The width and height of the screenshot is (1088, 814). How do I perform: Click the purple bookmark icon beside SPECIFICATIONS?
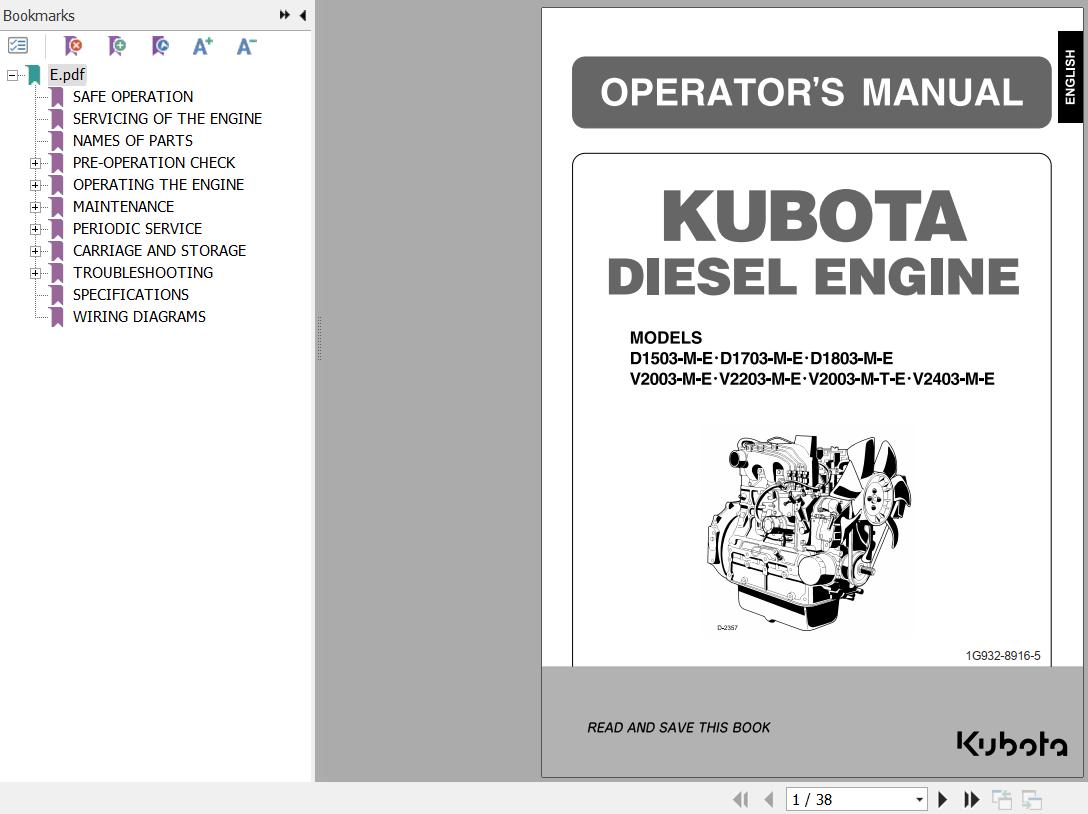click(x=57, y=295)
